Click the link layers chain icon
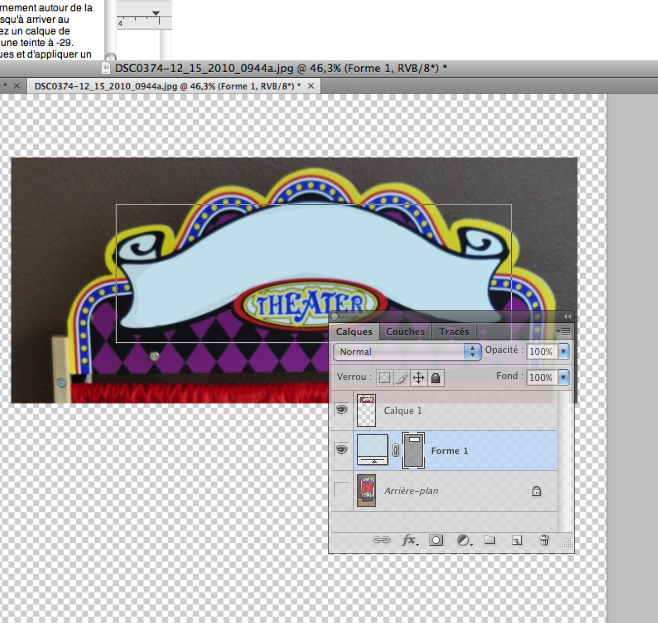 381,540
